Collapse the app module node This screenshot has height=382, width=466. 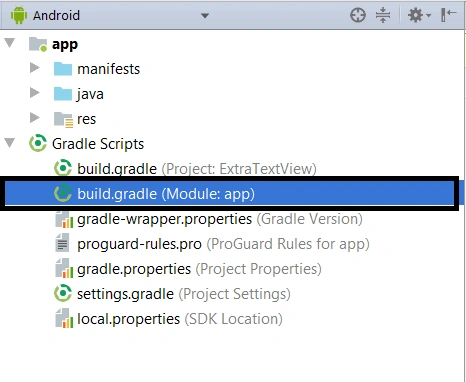tap(10, 43)
